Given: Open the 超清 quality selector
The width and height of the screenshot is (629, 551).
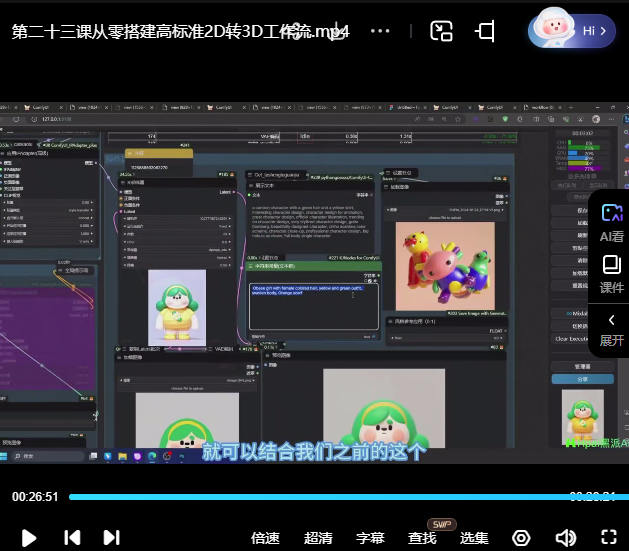Looking at the screenshot, I should [x=318, y=538].
